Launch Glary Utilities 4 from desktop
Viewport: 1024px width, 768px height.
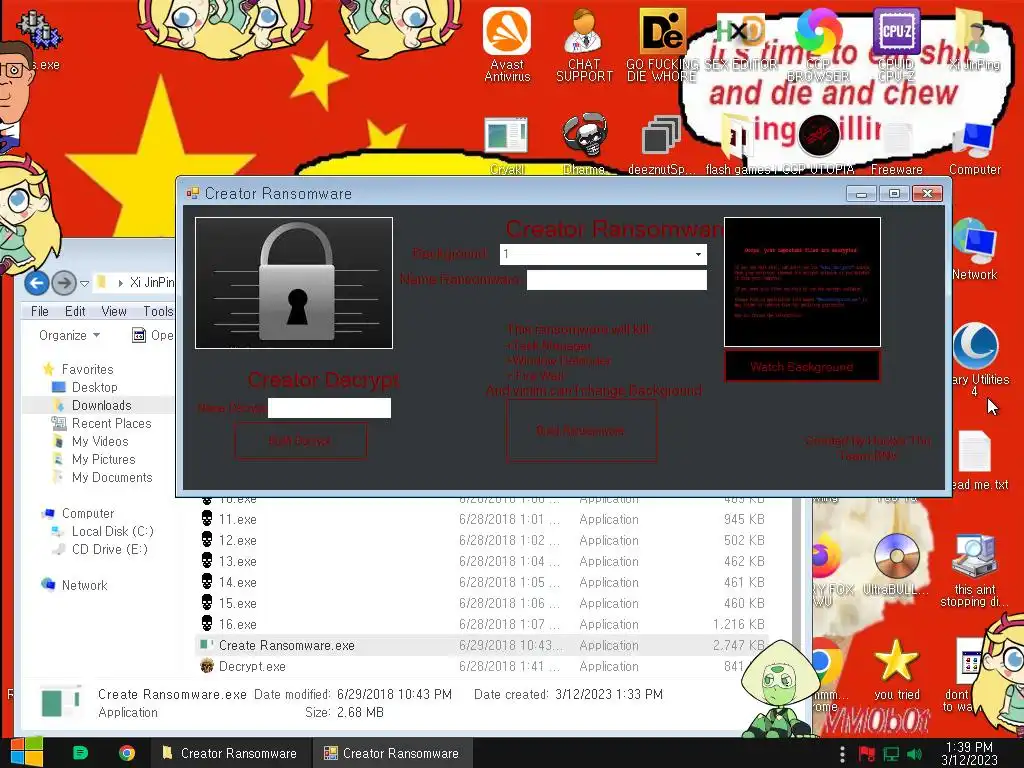click(976, 359)
